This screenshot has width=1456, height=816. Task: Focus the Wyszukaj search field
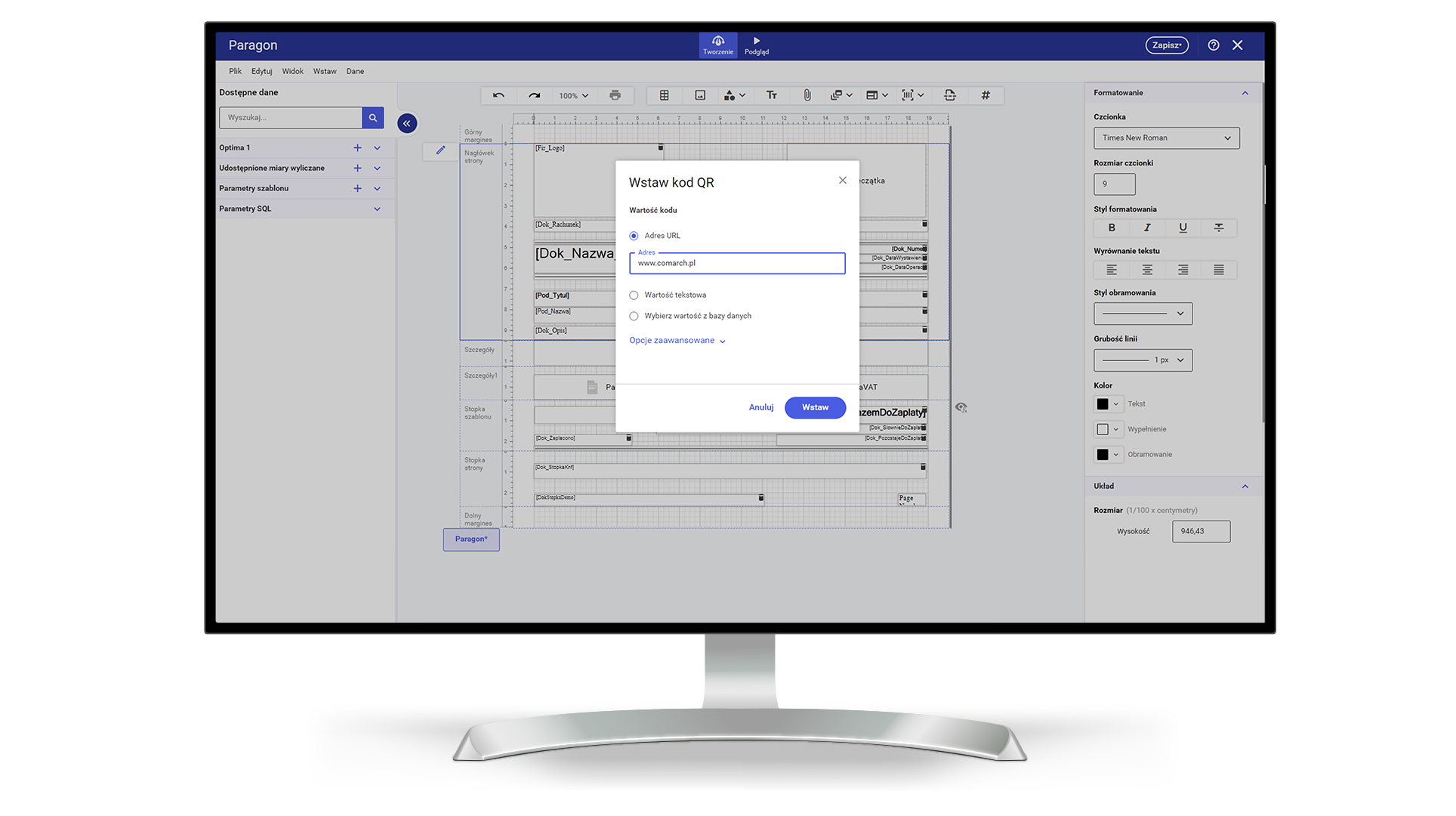click(291, 118)
